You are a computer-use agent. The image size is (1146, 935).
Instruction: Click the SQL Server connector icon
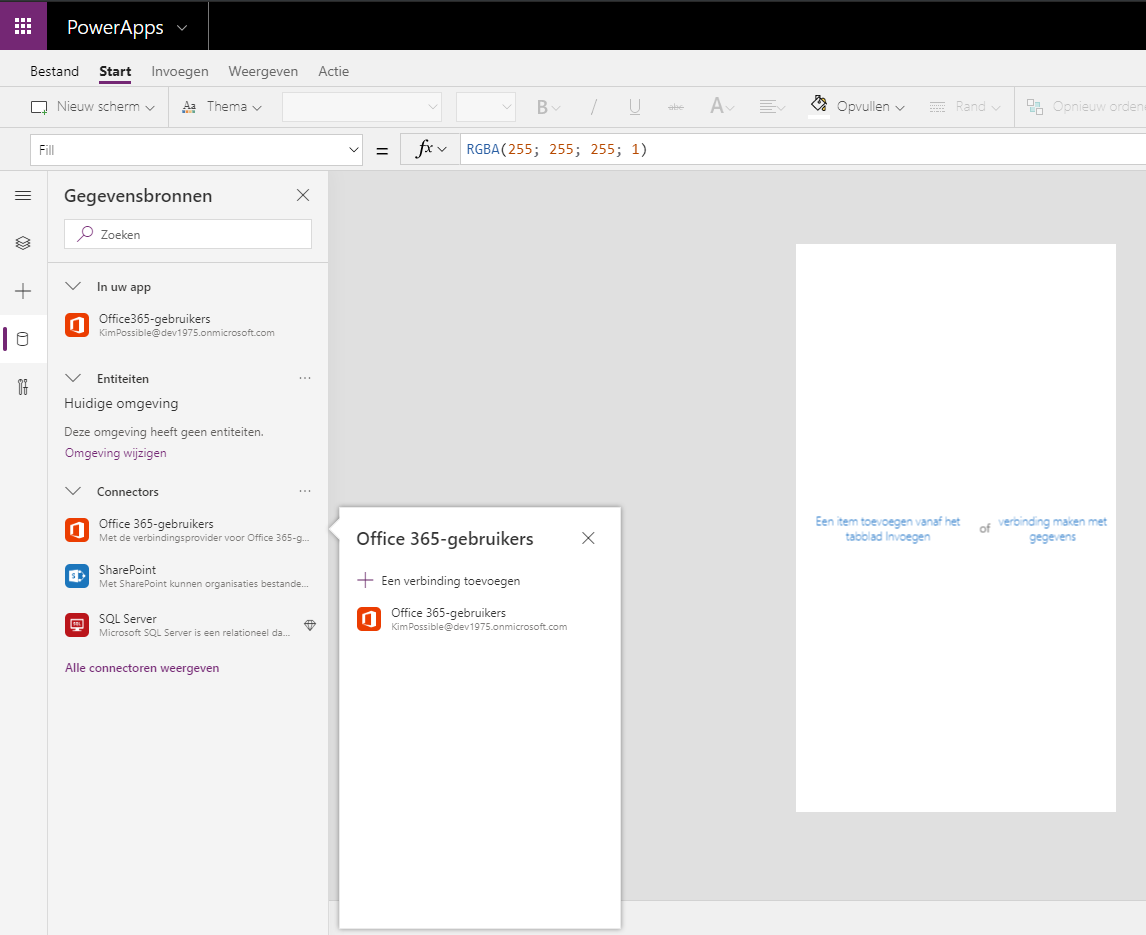click(x=77, y=625)
